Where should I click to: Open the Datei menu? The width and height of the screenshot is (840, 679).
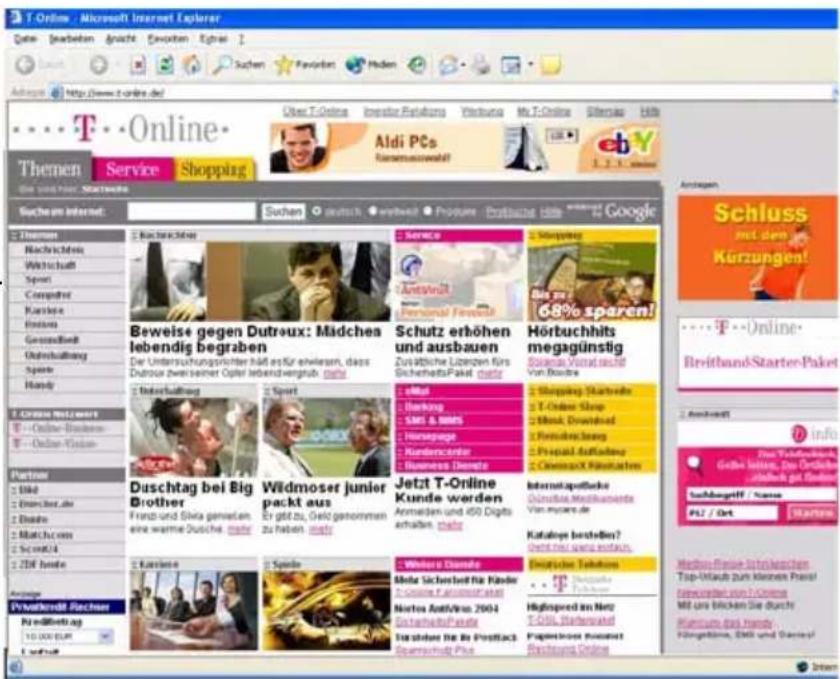pos(25,39)
